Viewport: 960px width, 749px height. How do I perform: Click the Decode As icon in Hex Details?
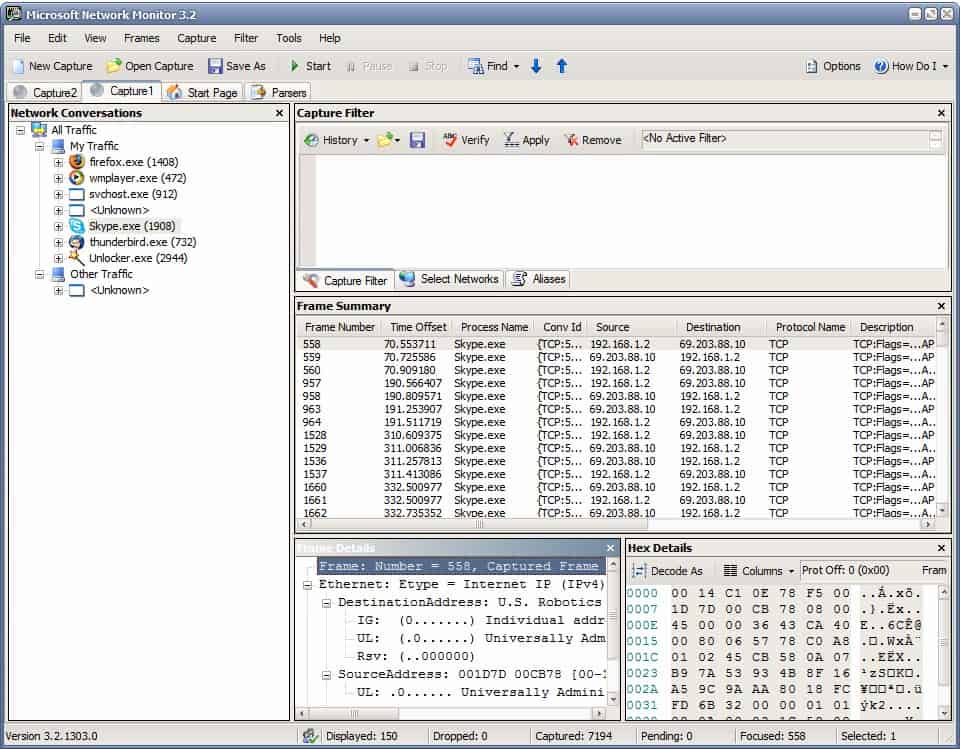point(639,571)
